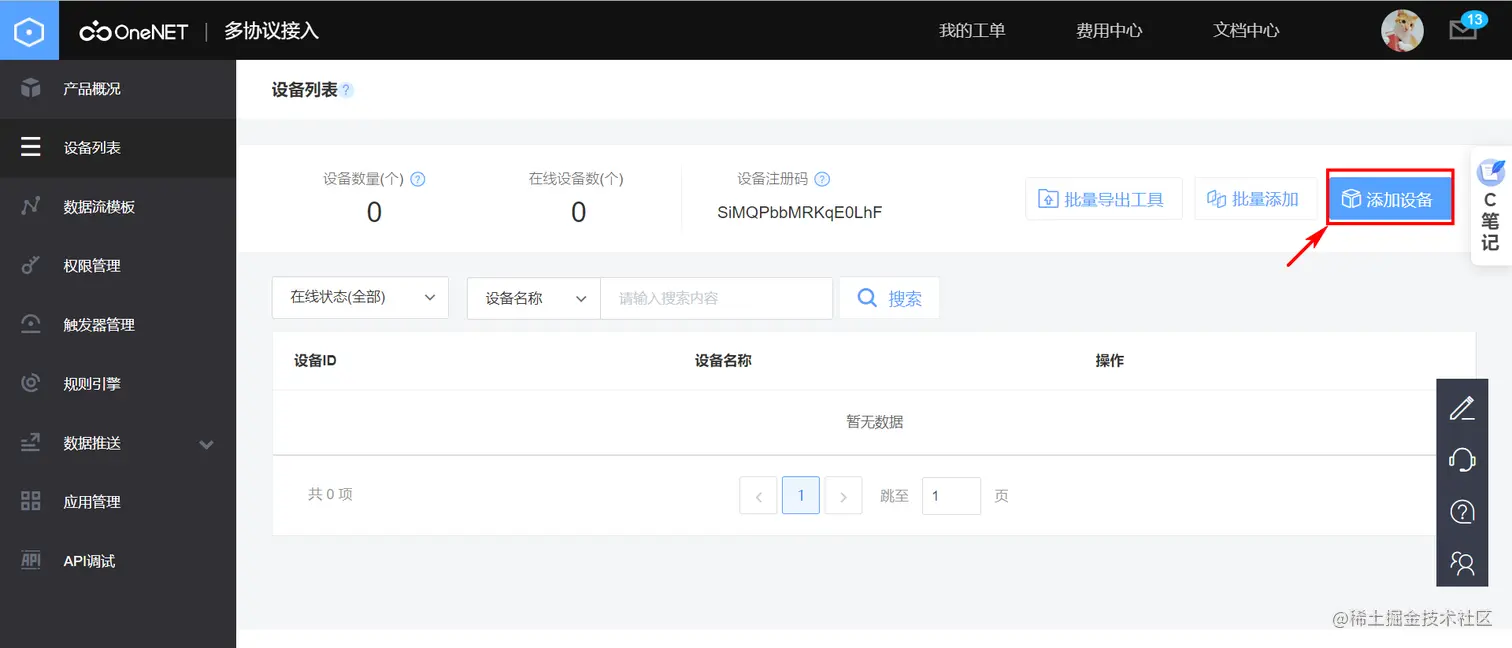Click the 规则引擎 icon in sidebar
The height and width of the screenshot is (648, 1512).
point(31,383)
